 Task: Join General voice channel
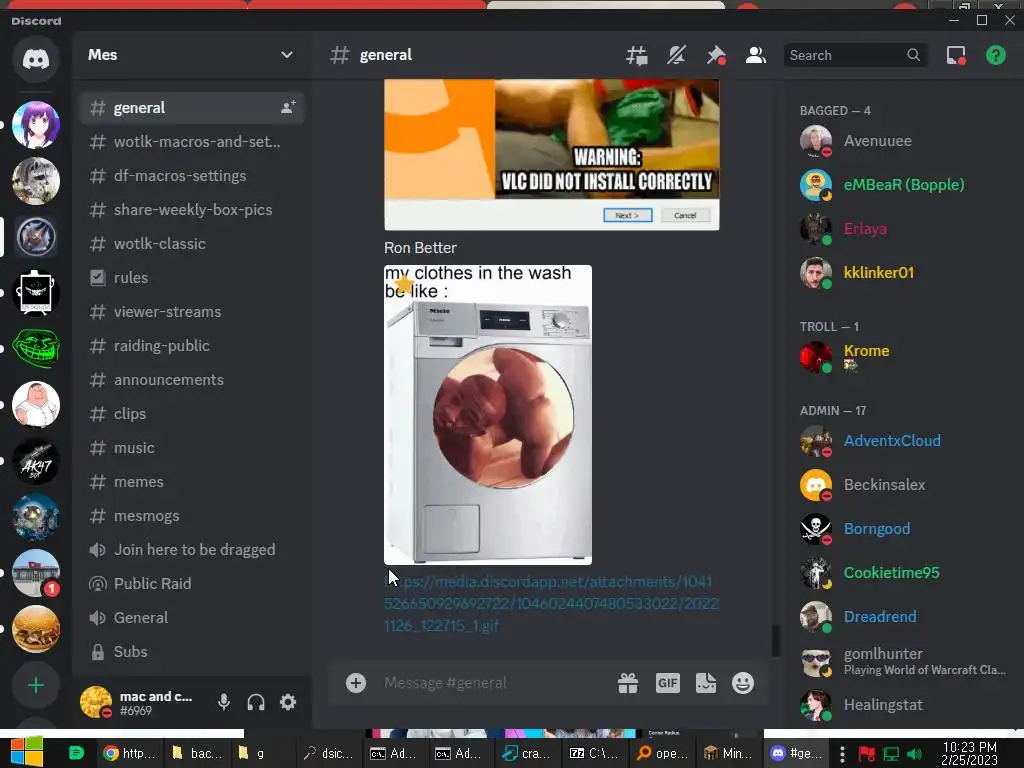[192, 617]
